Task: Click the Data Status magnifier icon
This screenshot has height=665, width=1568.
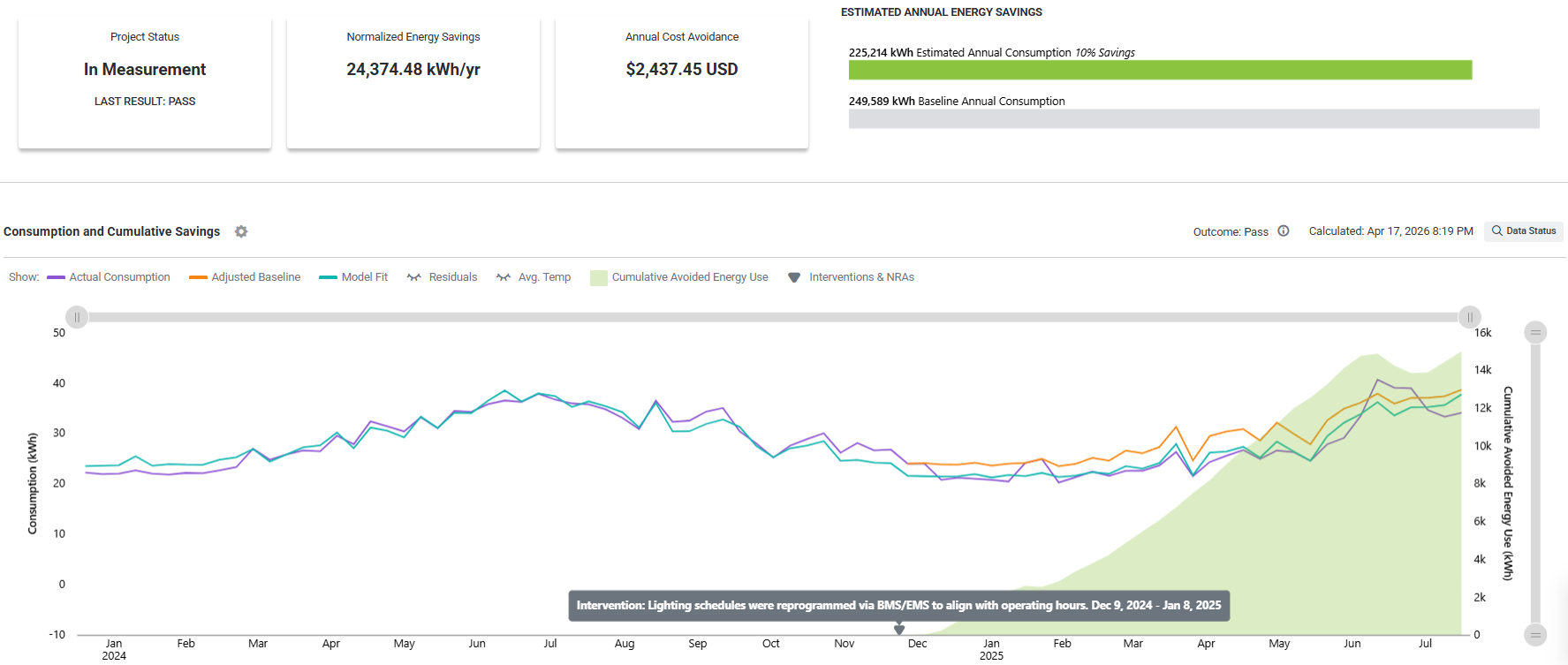Action: [1497, 230]
